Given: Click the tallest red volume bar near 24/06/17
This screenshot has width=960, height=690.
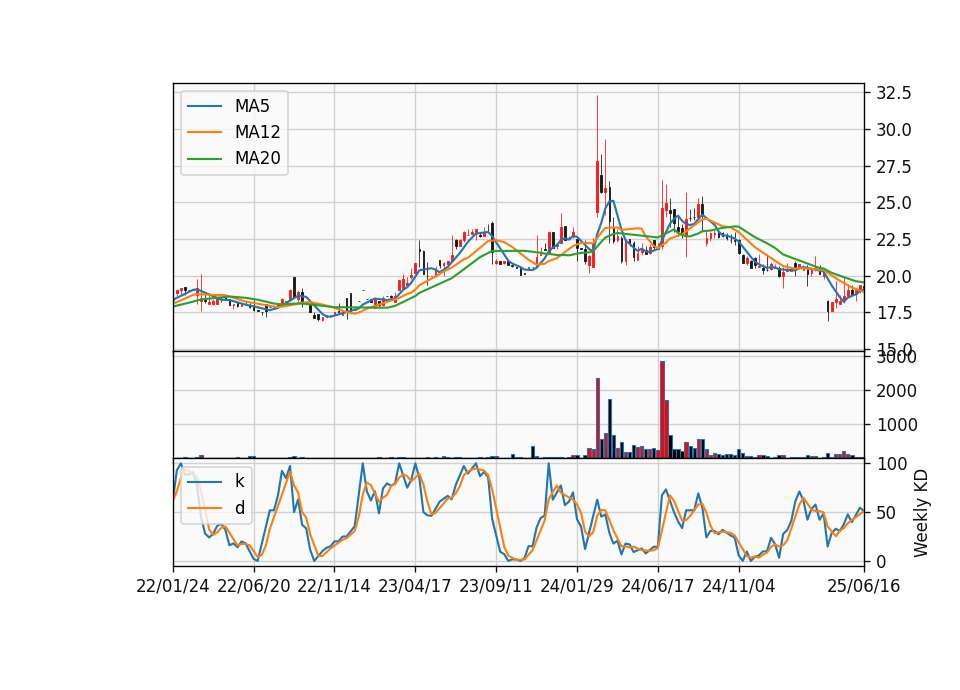Looking at the screenshot, I should tap(662, 409).
